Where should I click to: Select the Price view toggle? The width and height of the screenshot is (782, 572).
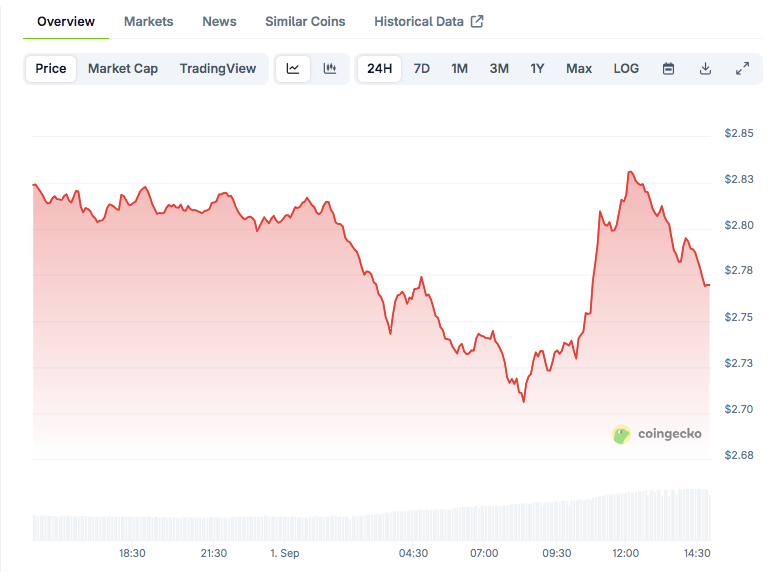click(51, 69)
